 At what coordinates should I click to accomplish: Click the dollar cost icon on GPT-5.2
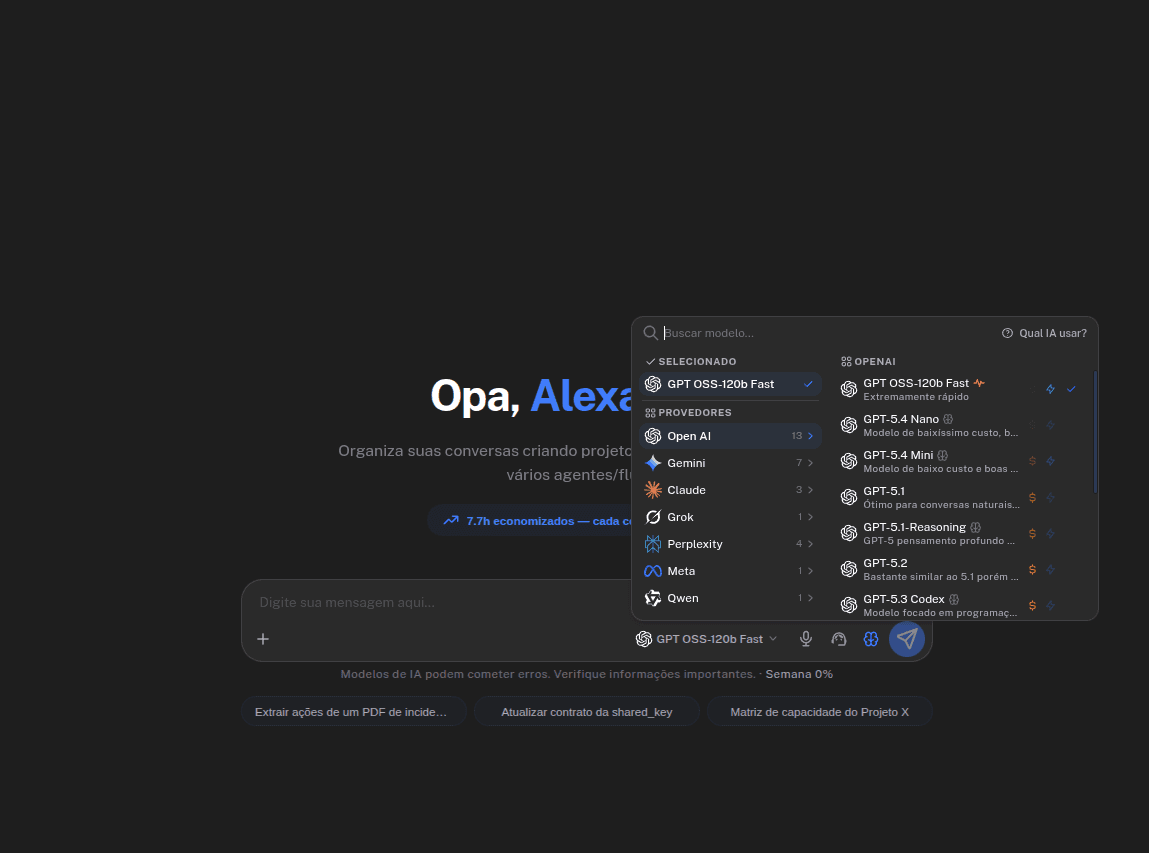(x=1032, y=569)
